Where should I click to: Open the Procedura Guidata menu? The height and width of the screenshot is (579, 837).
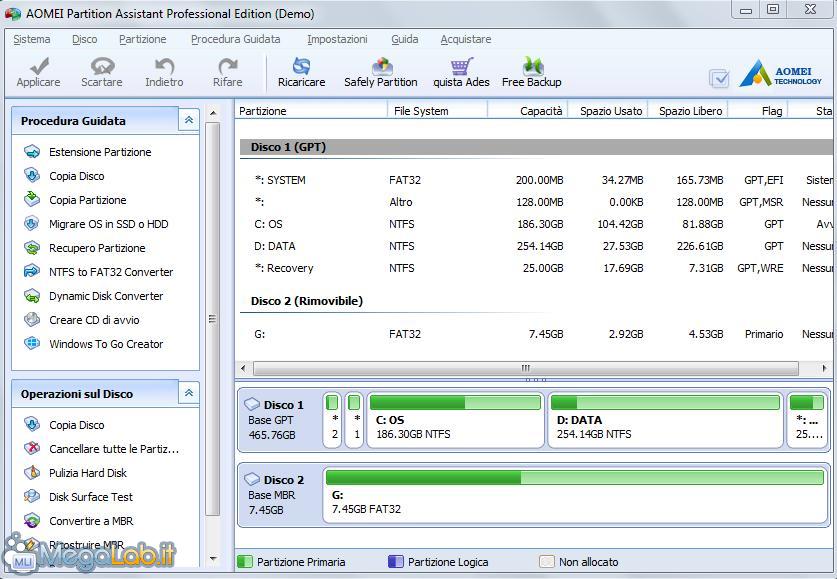click(235, 39)
